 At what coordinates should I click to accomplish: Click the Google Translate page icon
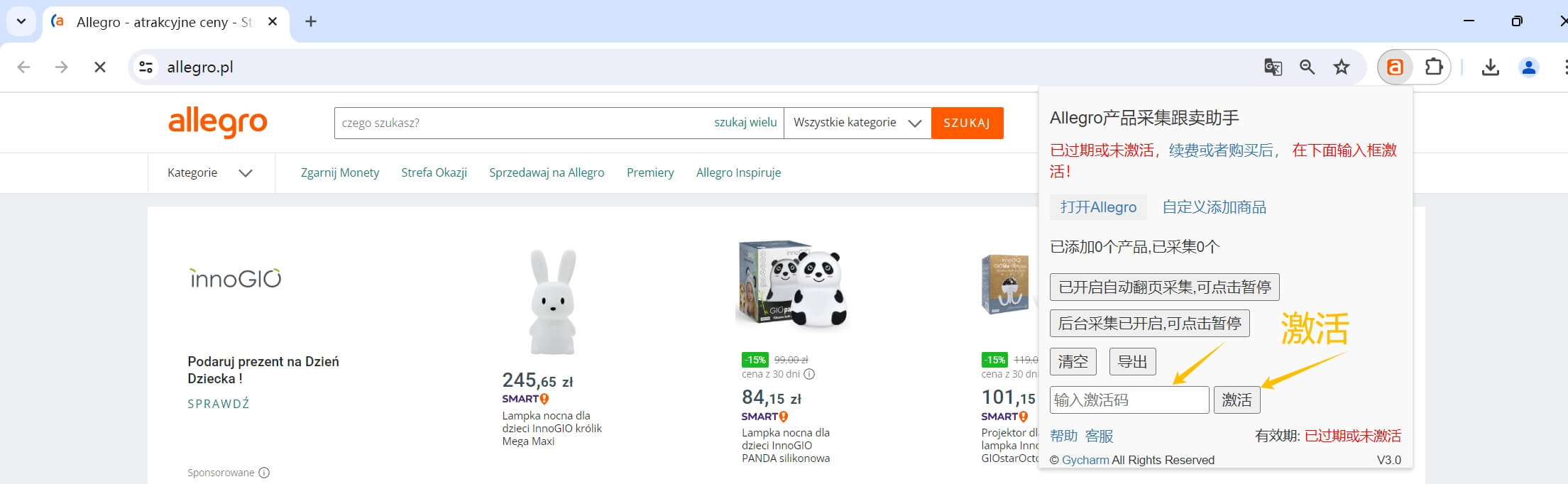pyautogui.click(x=1273, y=67)
